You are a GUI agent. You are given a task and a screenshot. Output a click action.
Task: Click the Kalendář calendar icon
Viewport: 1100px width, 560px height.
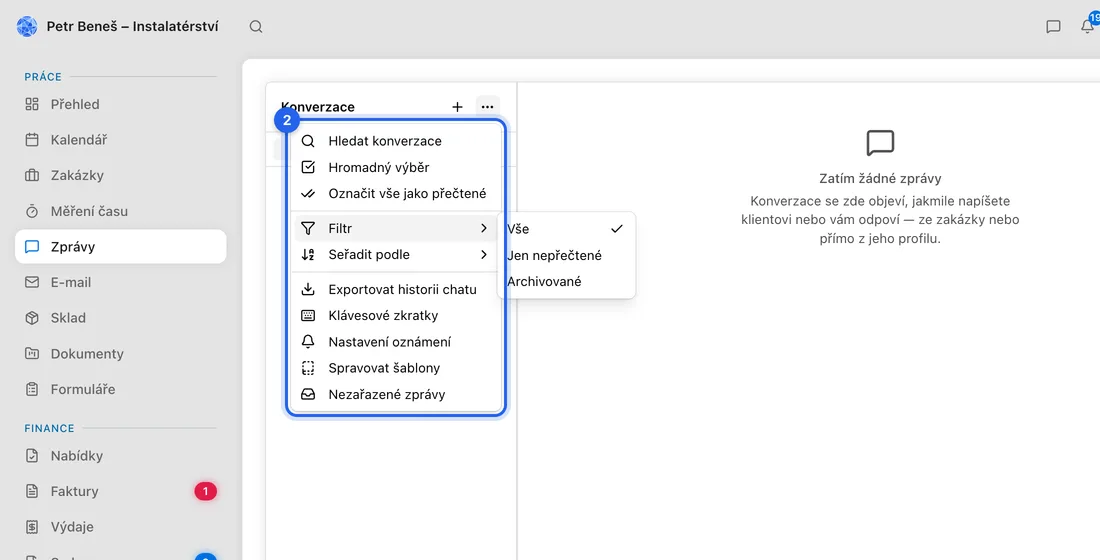[x=32, y=140]
